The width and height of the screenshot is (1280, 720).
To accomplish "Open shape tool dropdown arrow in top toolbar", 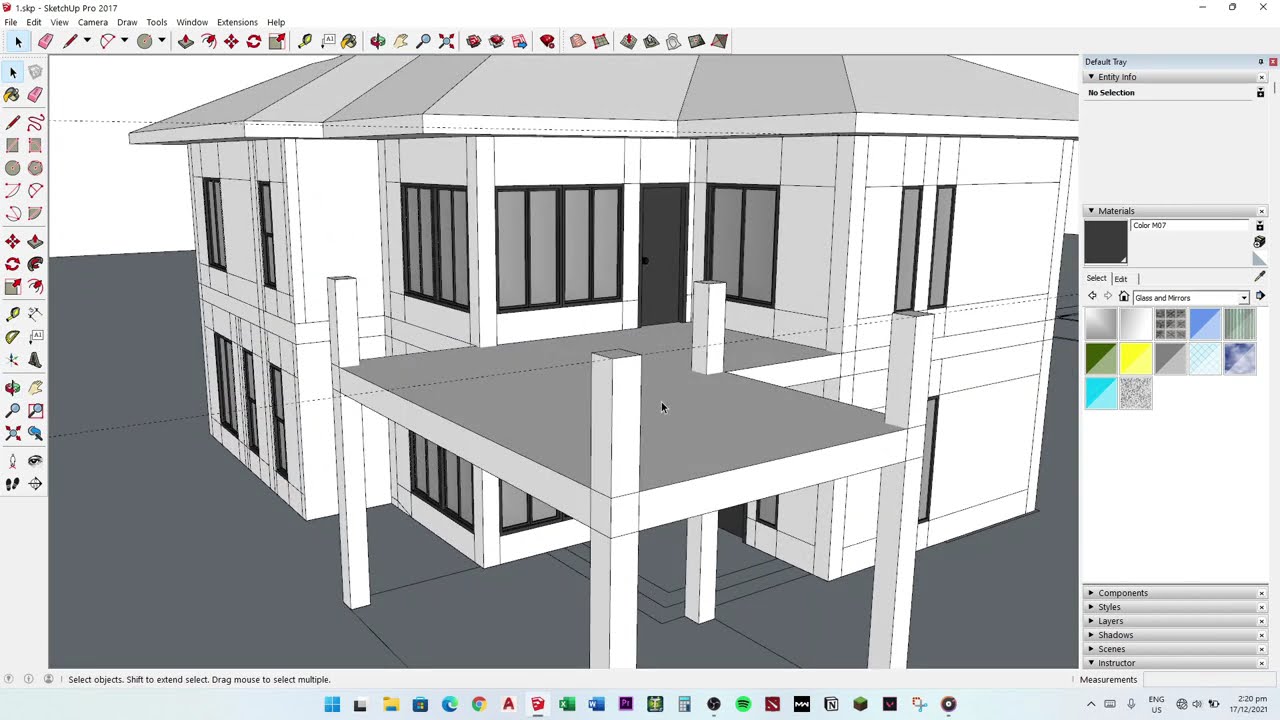I will pos(161,41).
